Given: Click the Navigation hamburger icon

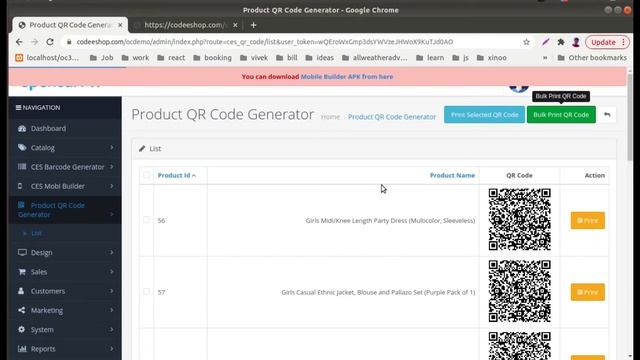Looking at the screenshot, I should click(18, 107).
